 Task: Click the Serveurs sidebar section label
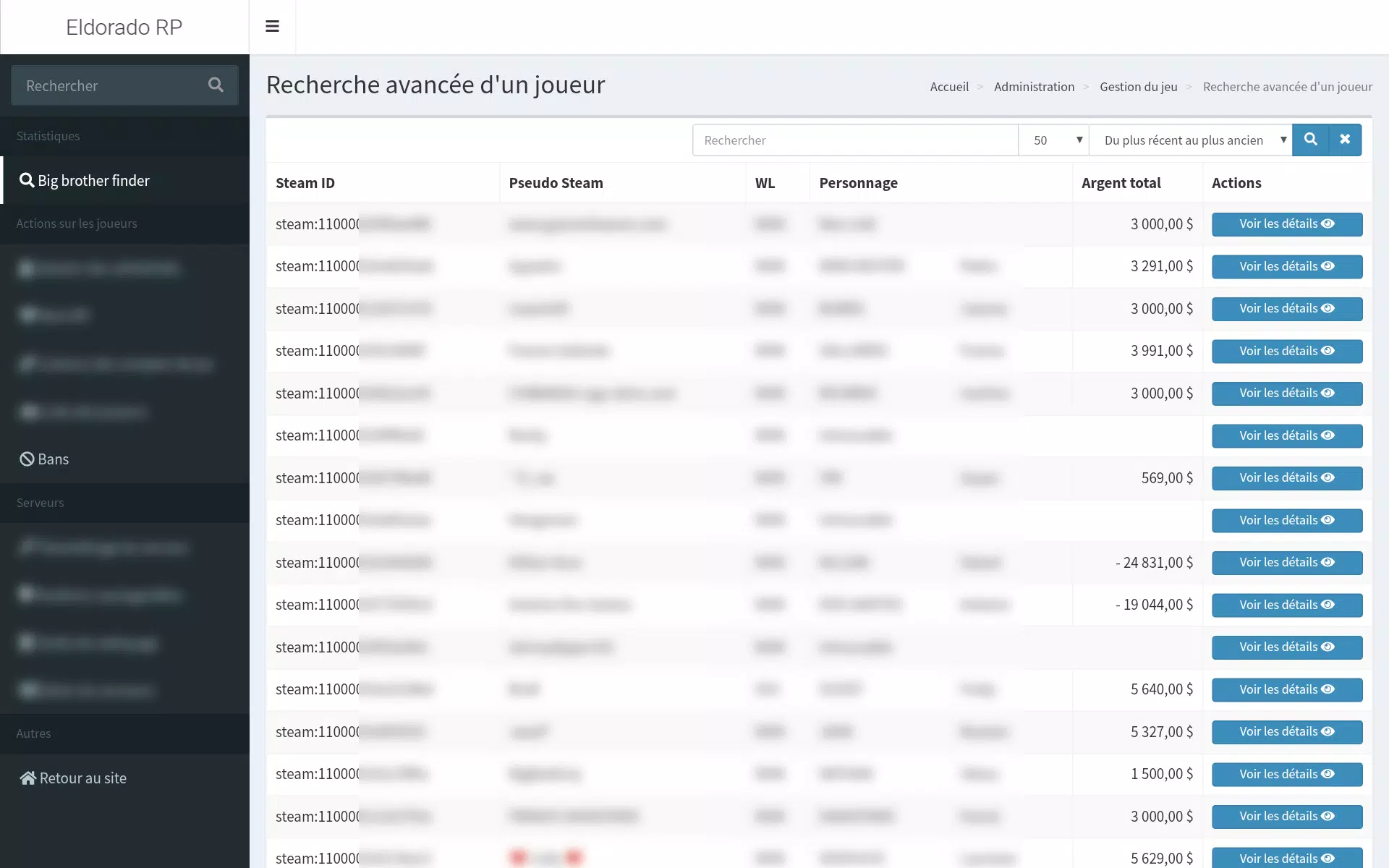41,503
